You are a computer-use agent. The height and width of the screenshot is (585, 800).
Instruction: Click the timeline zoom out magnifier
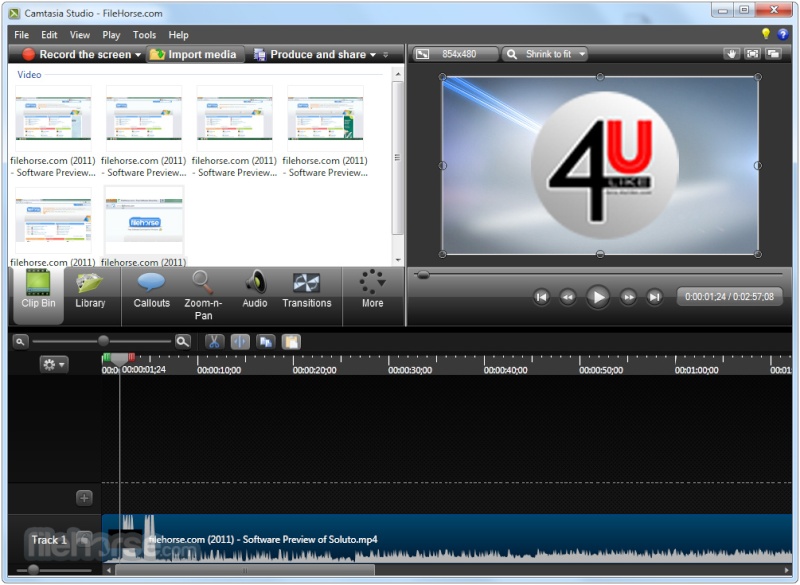tap(20, 342)
